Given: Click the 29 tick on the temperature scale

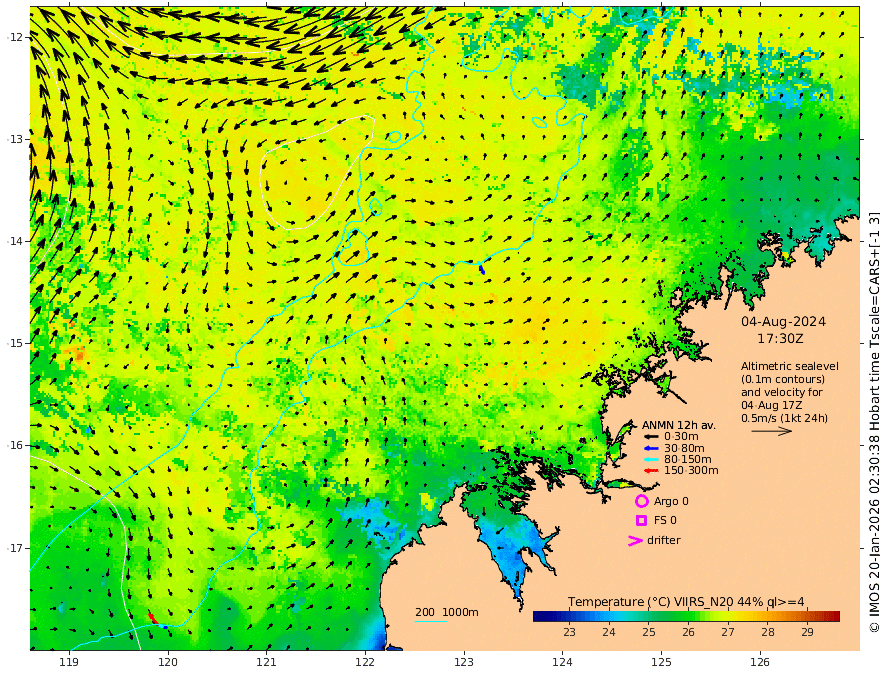Looking at the screenshot, I should point(807,632).
